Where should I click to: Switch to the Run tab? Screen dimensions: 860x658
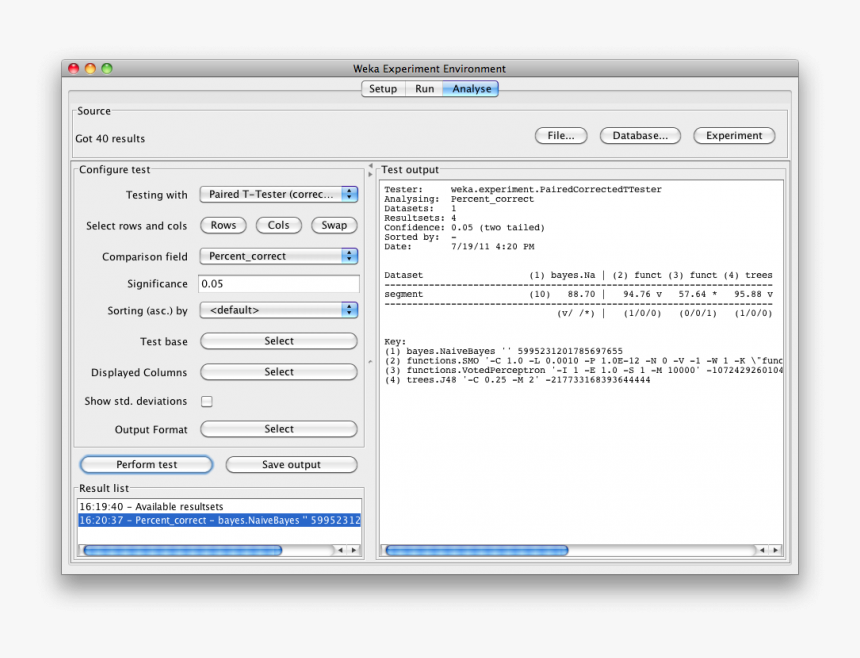click(424, 88)
